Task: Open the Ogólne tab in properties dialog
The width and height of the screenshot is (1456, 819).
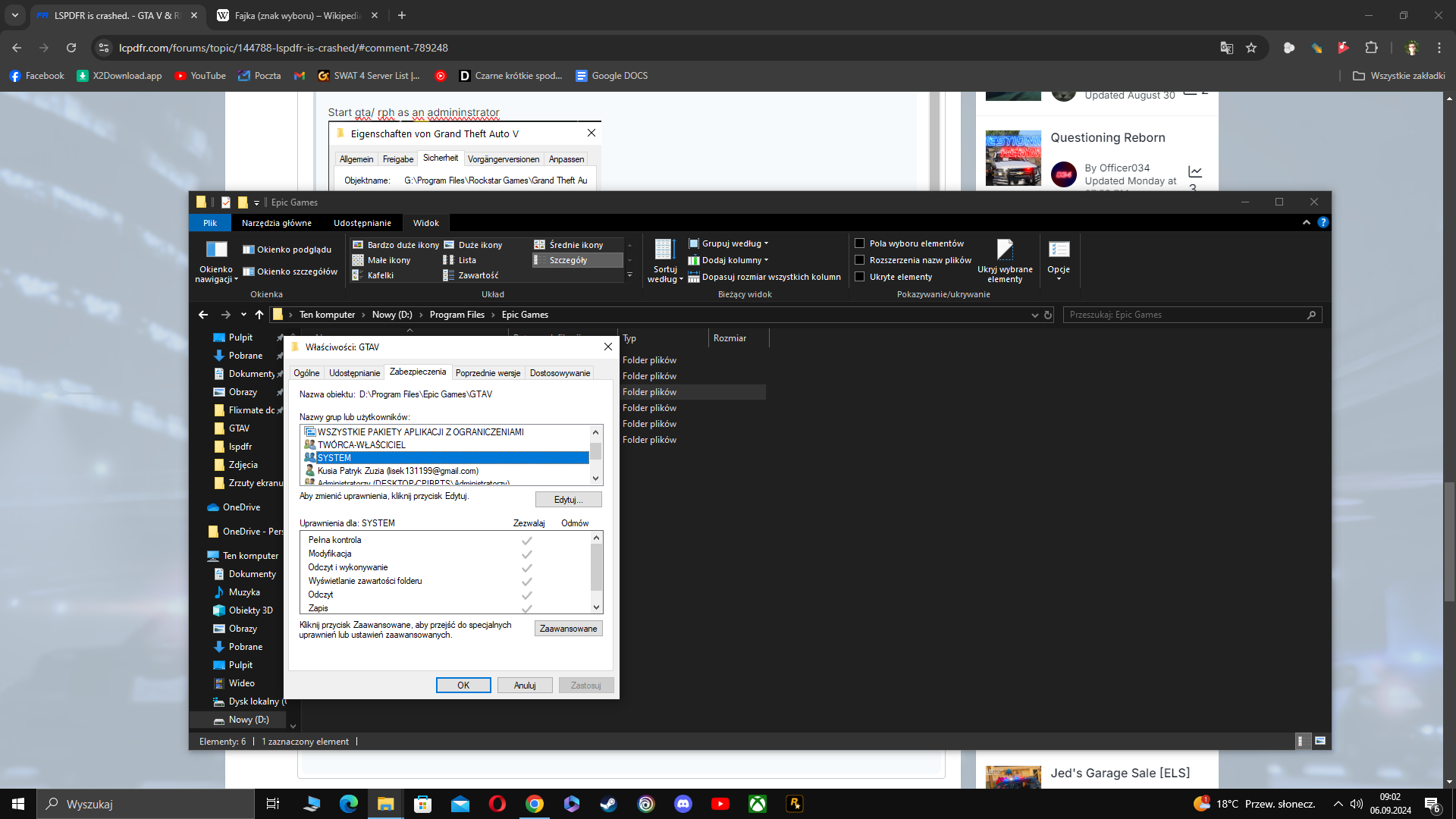Action: point(306,373)
